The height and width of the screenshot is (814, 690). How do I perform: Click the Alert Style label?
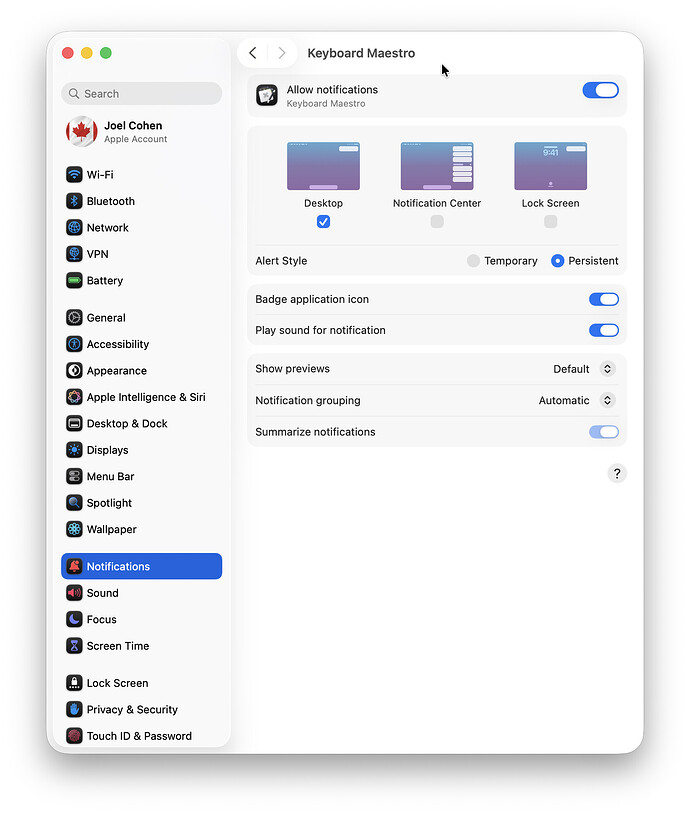[x=281, y=261]
